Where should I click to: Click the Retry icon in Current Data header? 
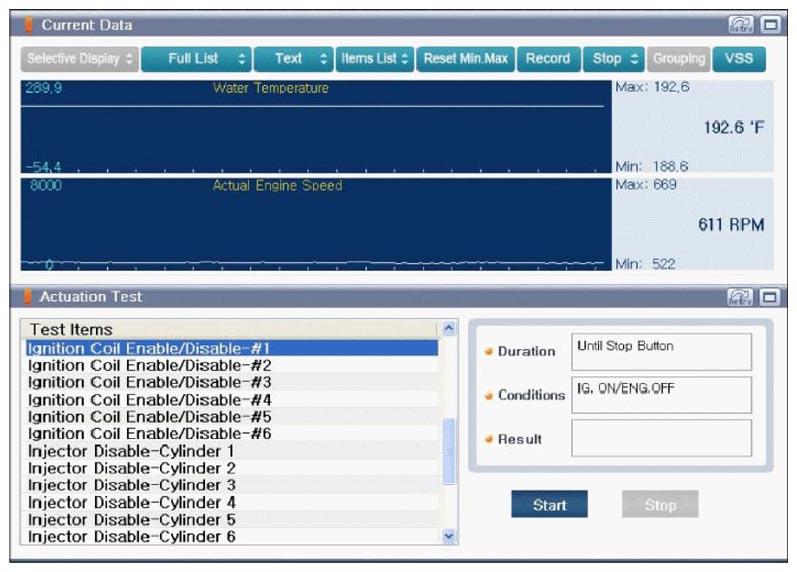740,24
